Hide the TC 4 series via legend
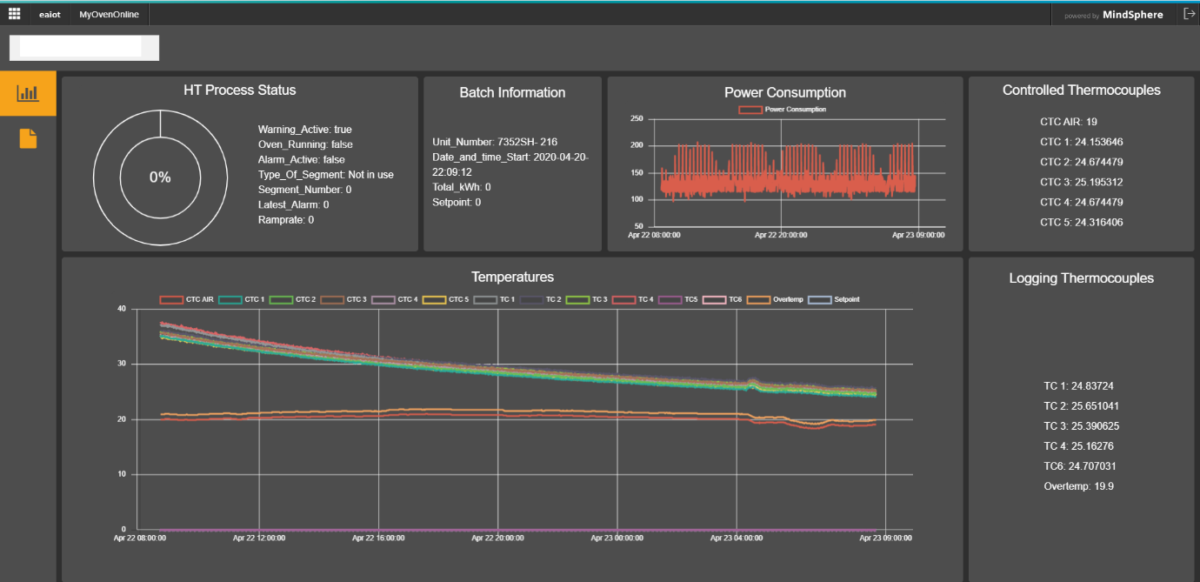 (637, 299)
